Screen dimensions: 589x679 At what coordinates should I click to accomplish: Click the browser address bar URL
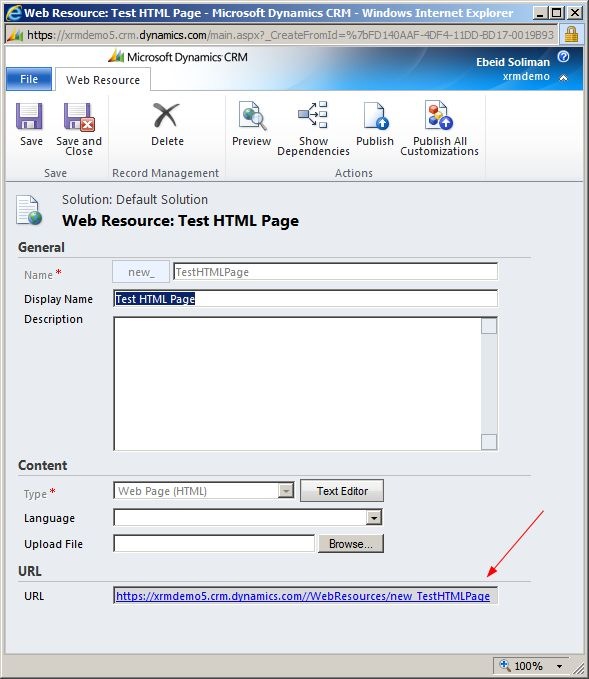(x=290, y=35)
